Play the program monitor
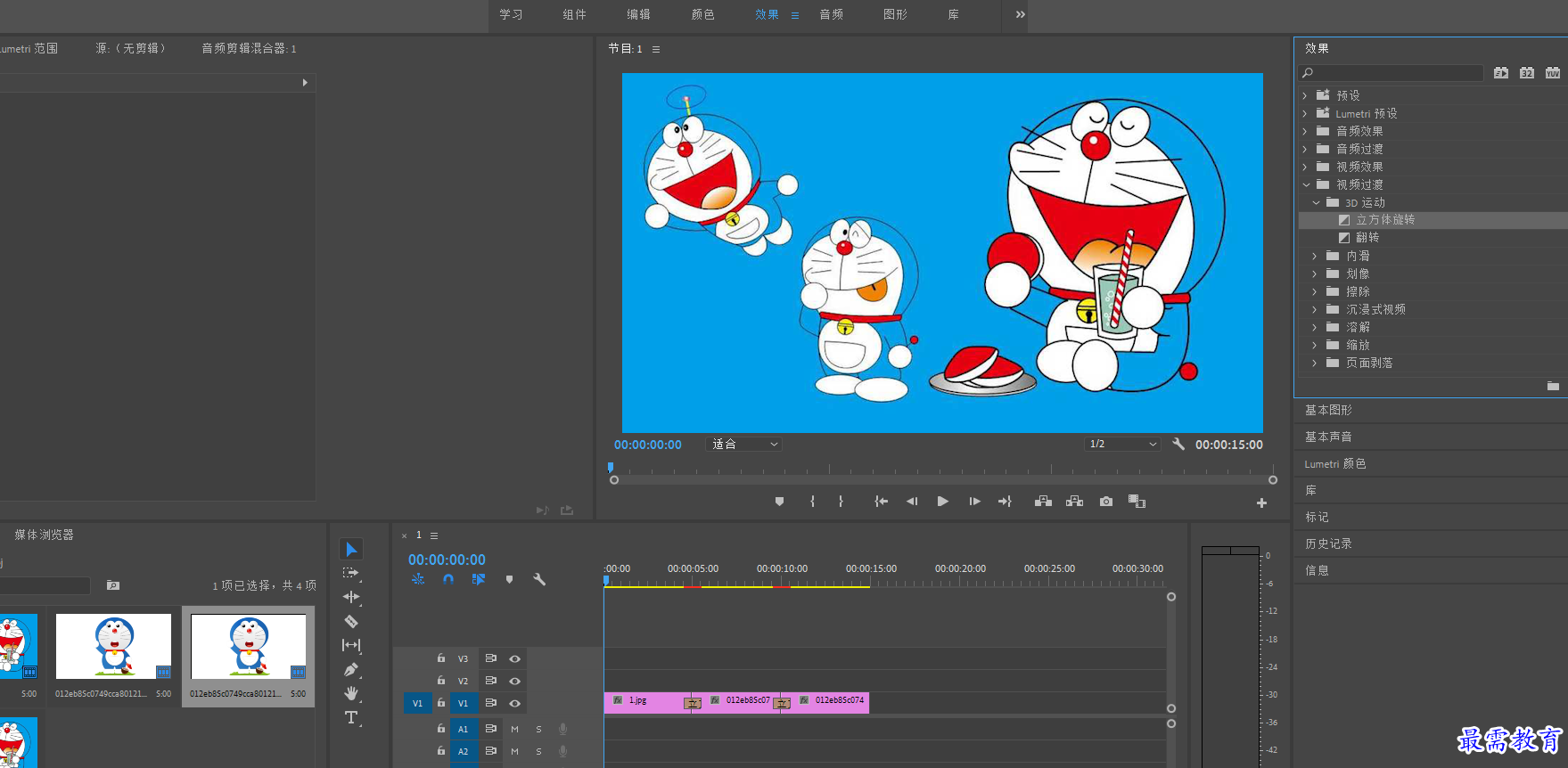This screenshot has height=768, width=1568. tap(942, 502)
